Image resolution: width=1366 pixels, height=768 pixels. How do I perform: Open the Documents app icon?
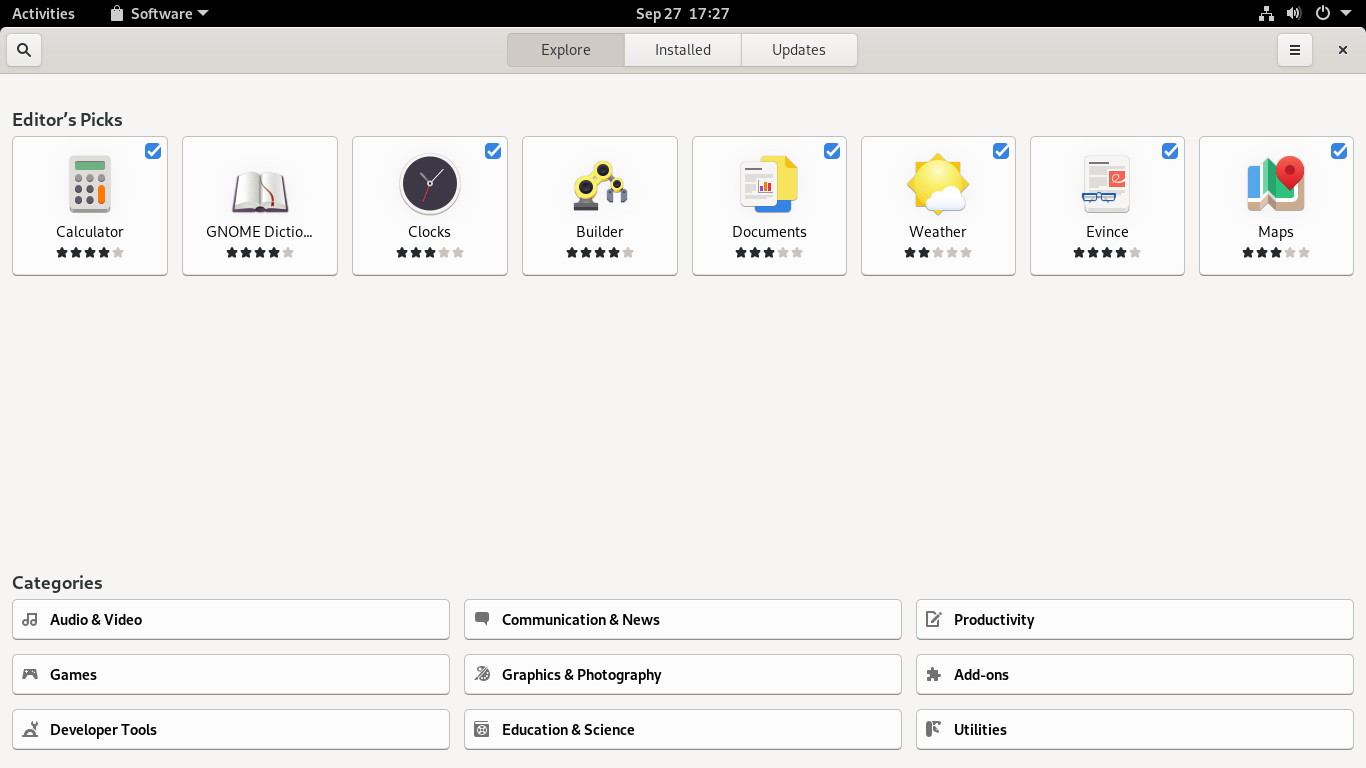769,184
